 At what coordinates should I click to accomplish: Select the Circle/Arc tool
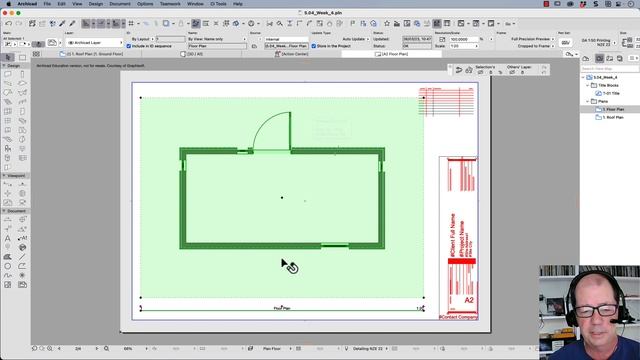(8, 266)
